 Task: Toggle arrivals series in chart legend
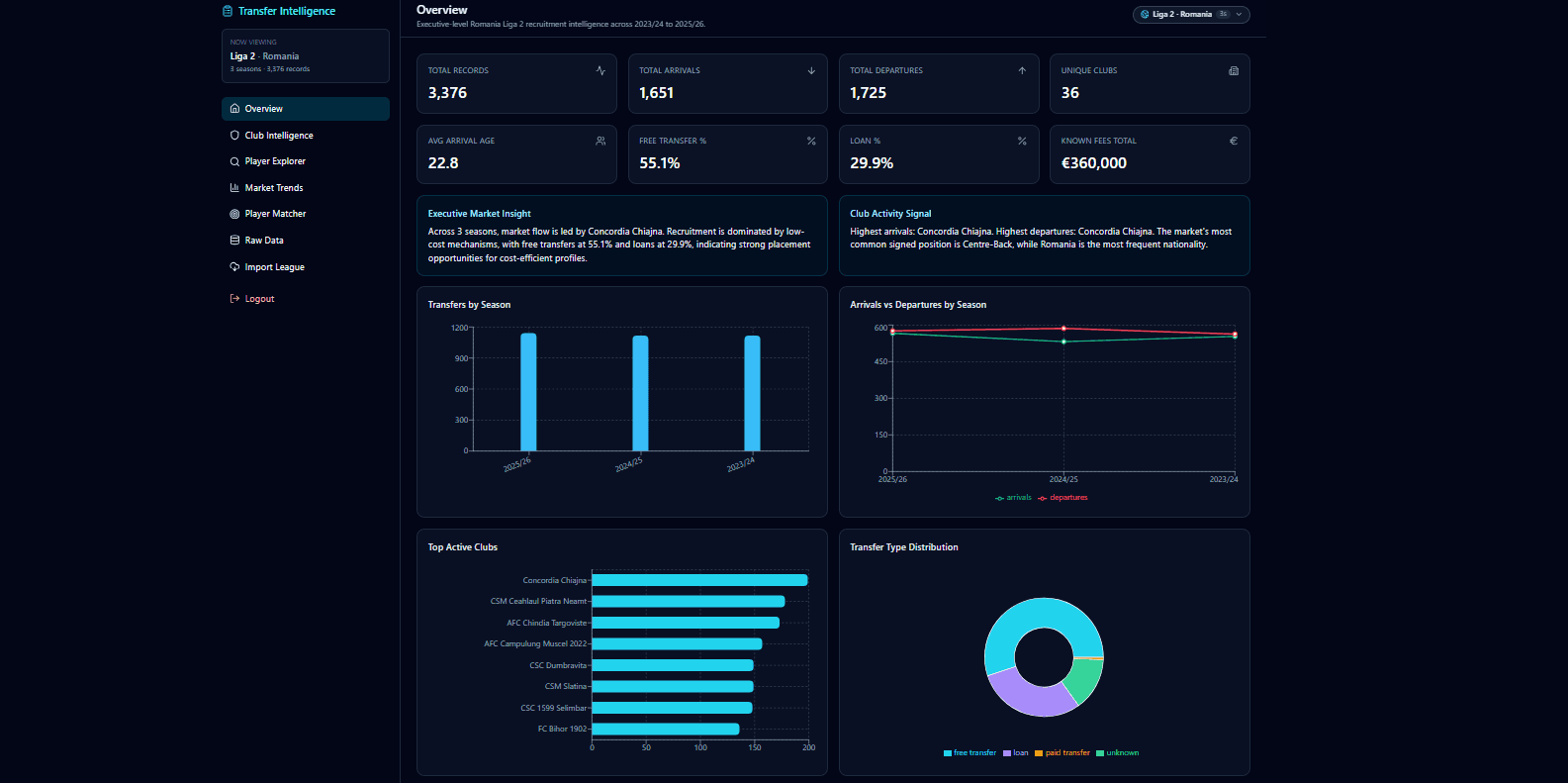pos(1013,498)
